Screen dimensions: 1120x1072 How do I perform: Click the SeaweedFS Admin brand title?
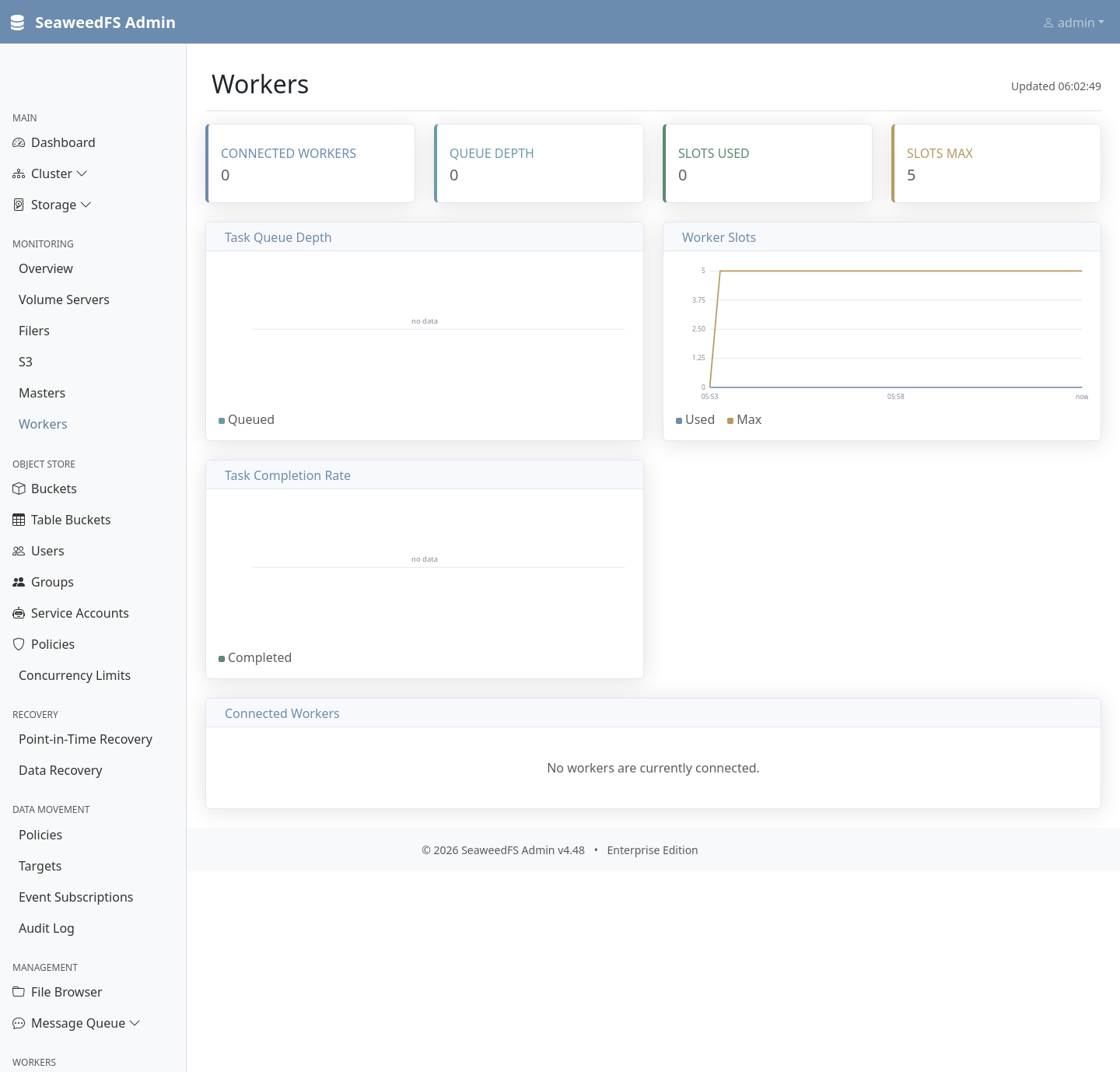105,23
